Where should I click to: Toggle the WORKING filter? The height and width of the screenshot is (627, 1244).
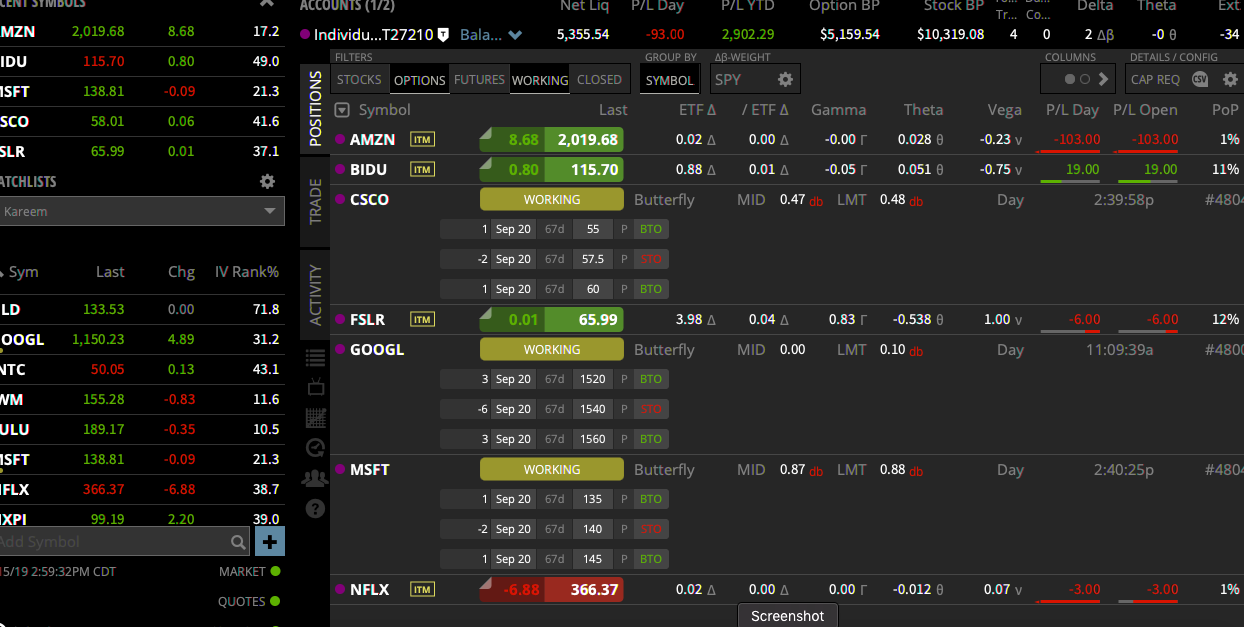(x=540, y=80)
